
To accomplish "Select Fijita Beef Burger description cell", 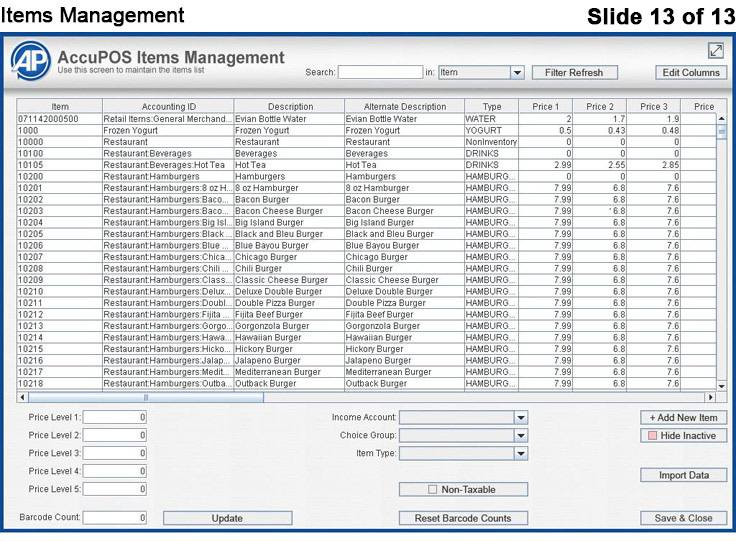I will (x=289, y=314).
